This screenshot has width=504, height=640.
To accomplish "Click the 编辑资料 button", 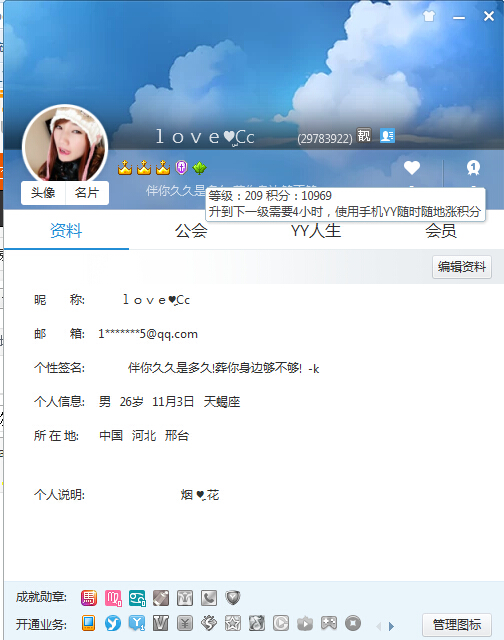I will tap(462, 267).
